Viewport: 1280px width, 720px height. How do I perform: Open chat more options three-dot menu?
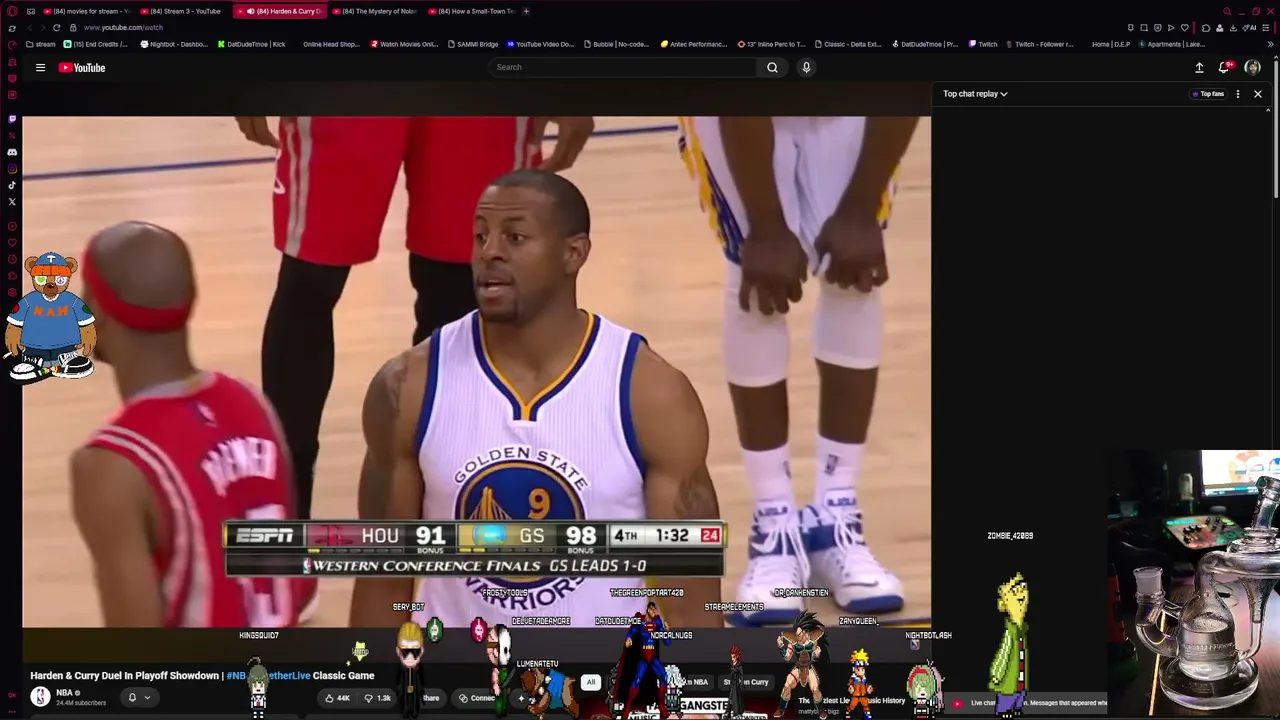(1238, 94)
